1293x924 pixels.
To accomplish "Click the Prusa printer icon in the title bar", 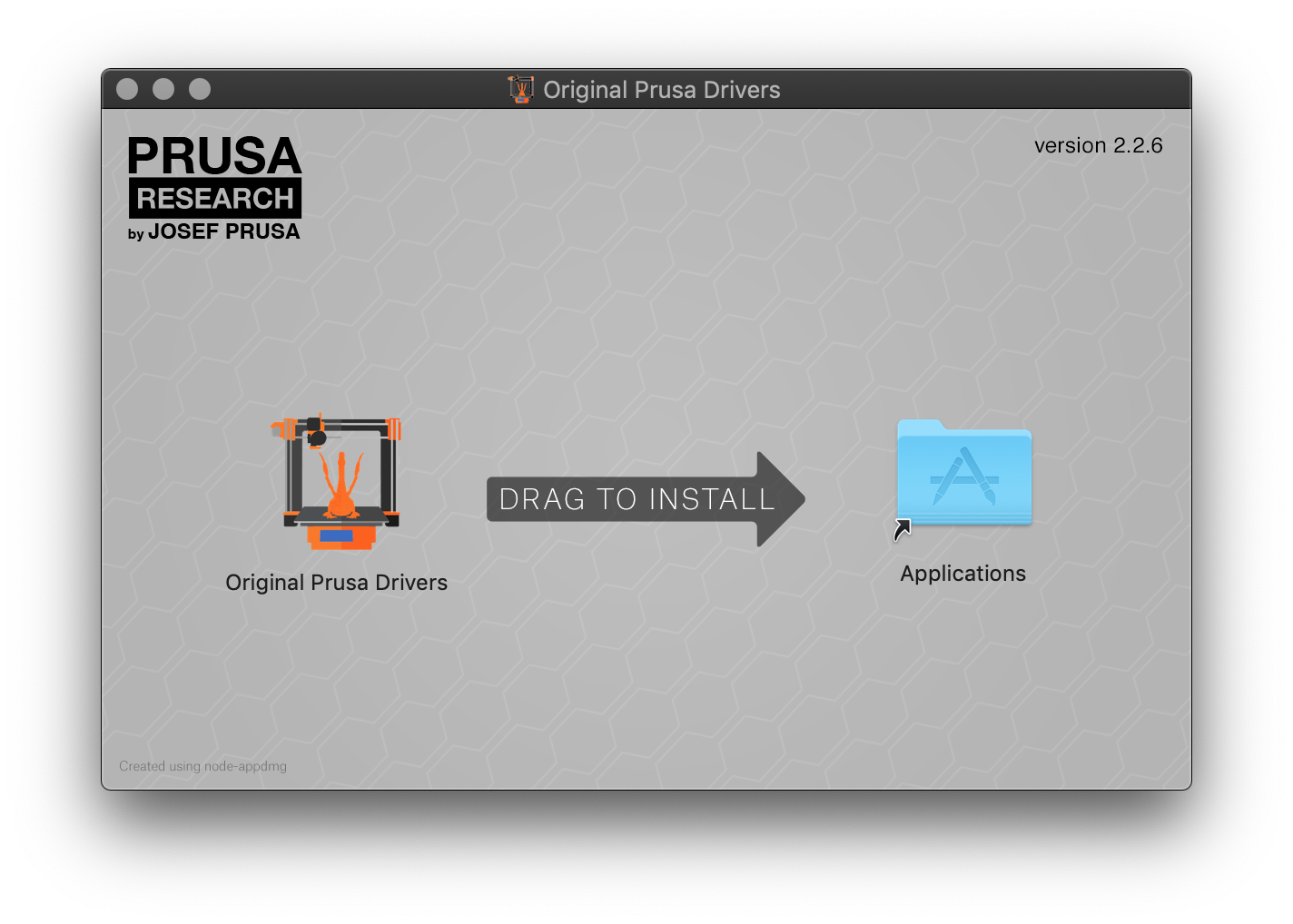I will click(x=520, y=89).
